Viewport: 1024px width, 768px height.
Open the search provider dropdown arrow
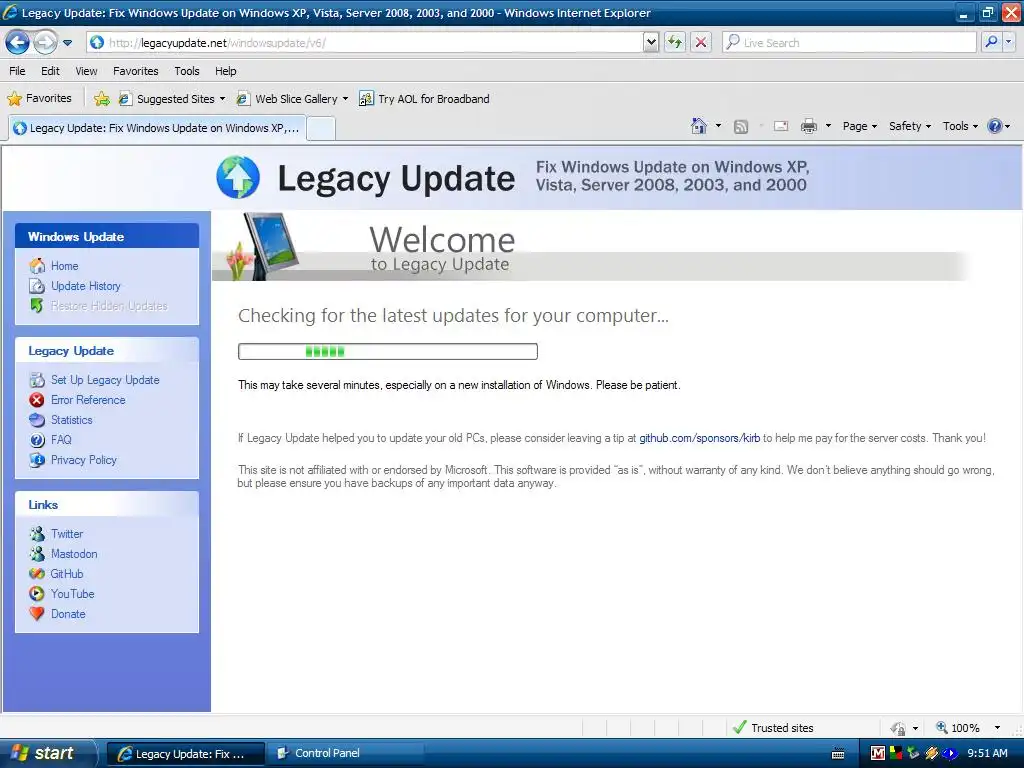[1008, 43]
